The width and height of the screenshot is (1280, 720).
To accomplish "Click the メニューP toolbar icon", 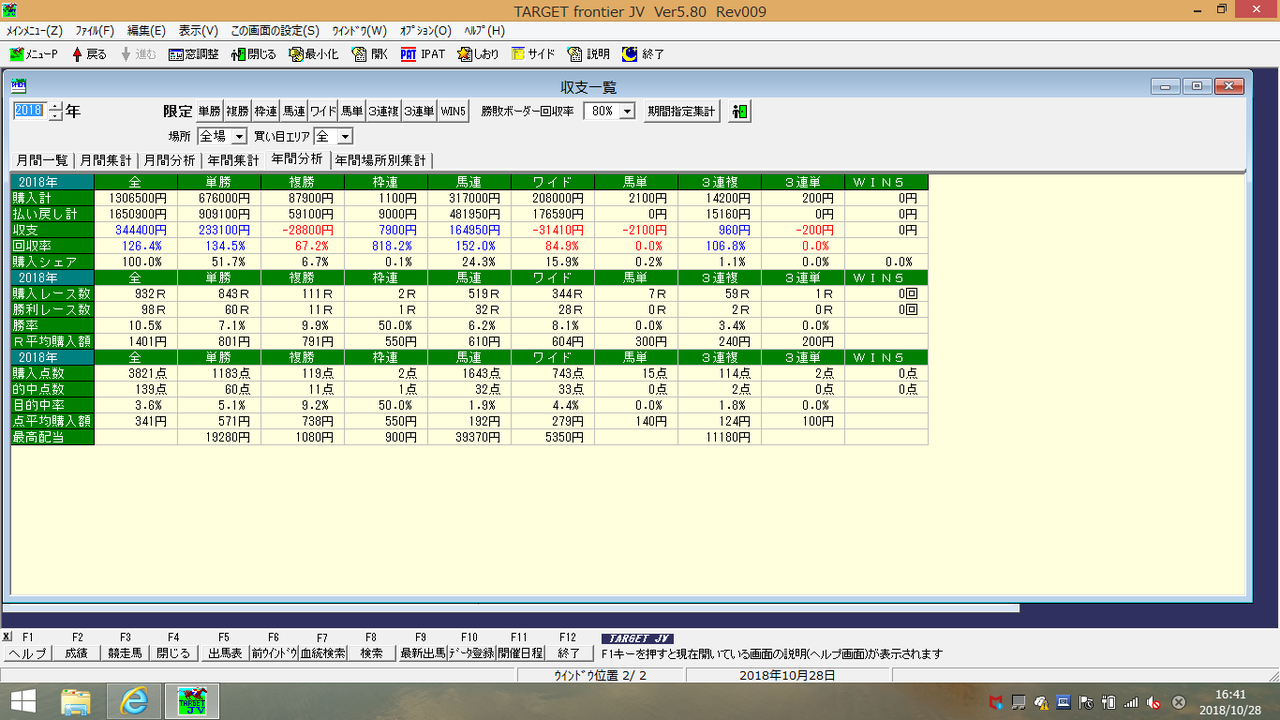I will (x=34, y=54).
